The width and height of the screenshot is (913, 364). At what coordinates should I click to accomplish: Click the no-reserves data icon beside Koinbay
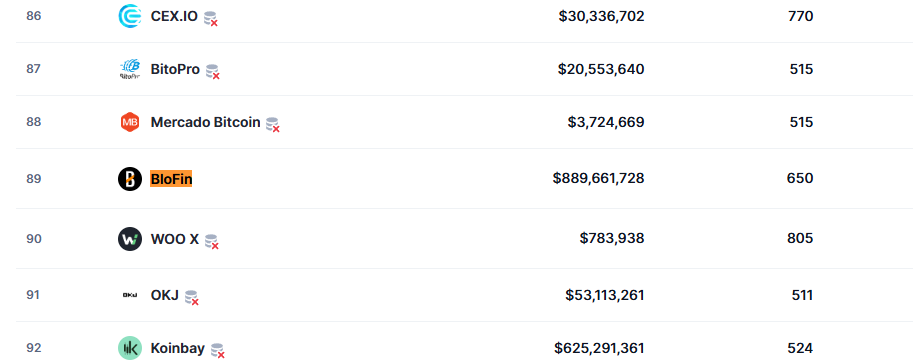[x=218, y=351]
